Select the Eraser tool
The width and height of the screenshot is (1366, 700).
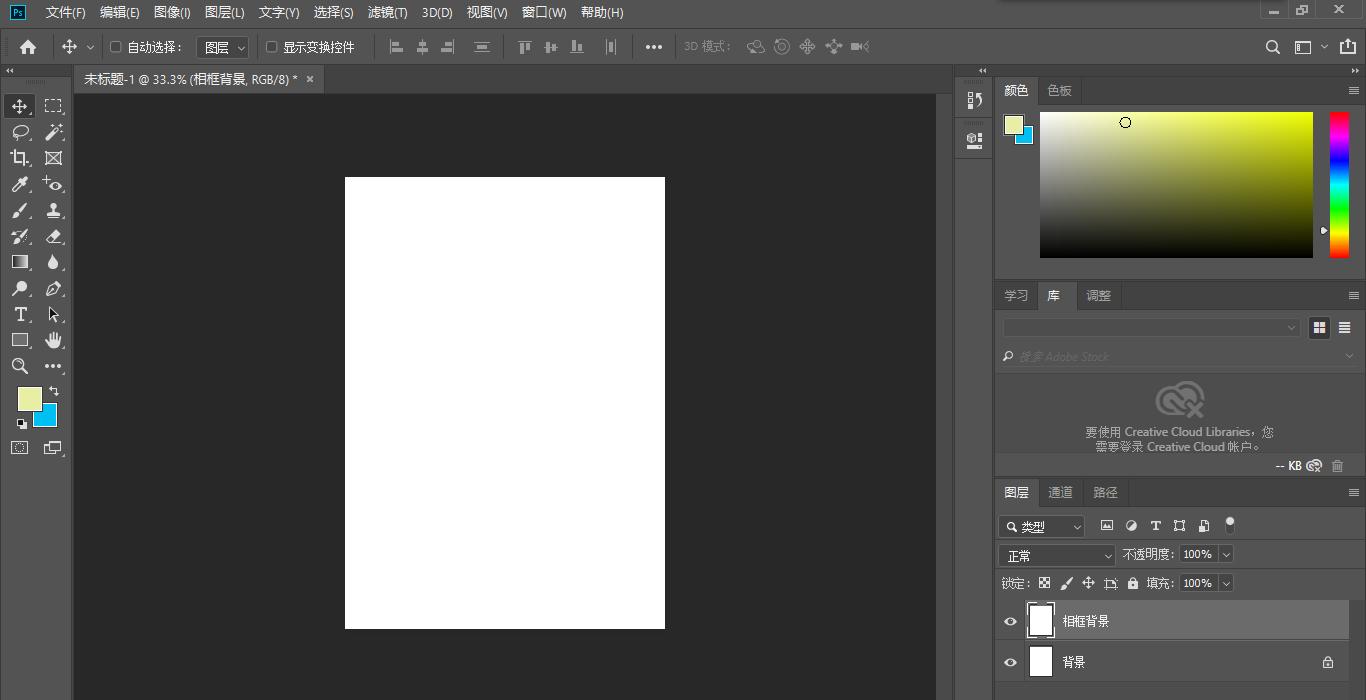[x=54, y=237]
